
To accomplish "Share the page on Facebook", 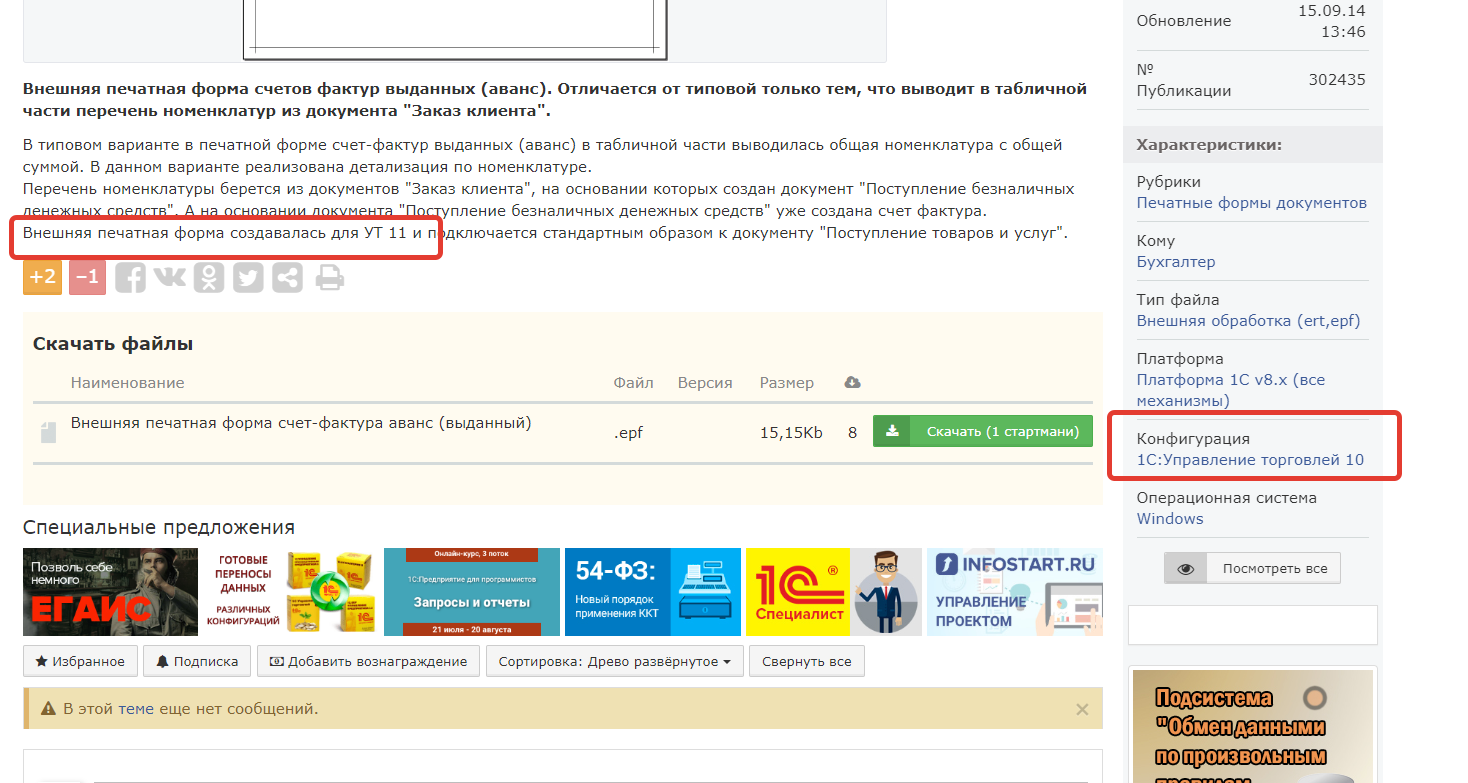I will click(130, 277).
